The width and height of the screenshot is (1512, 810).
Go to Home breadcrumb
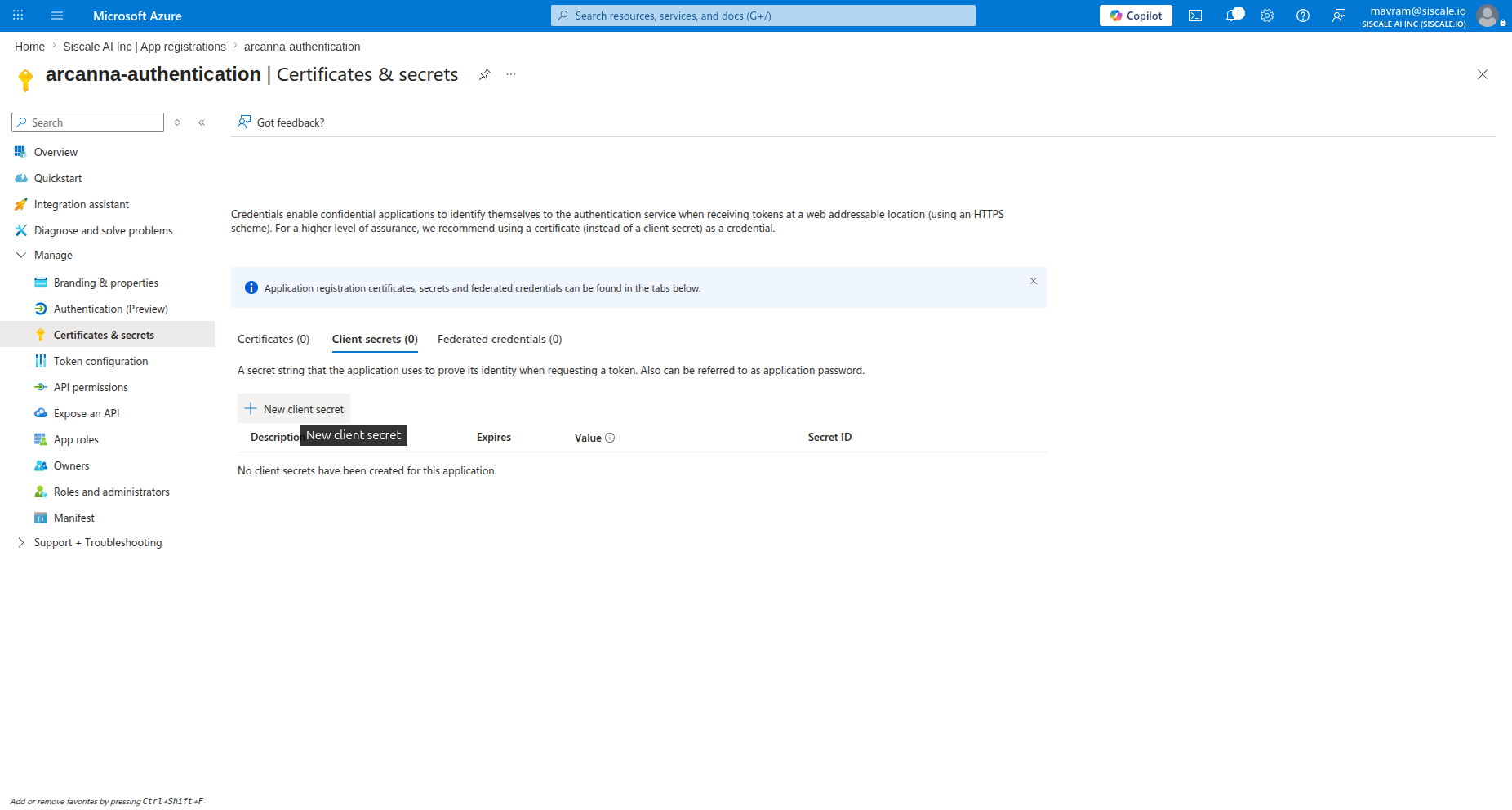click(x=29, y=47)
